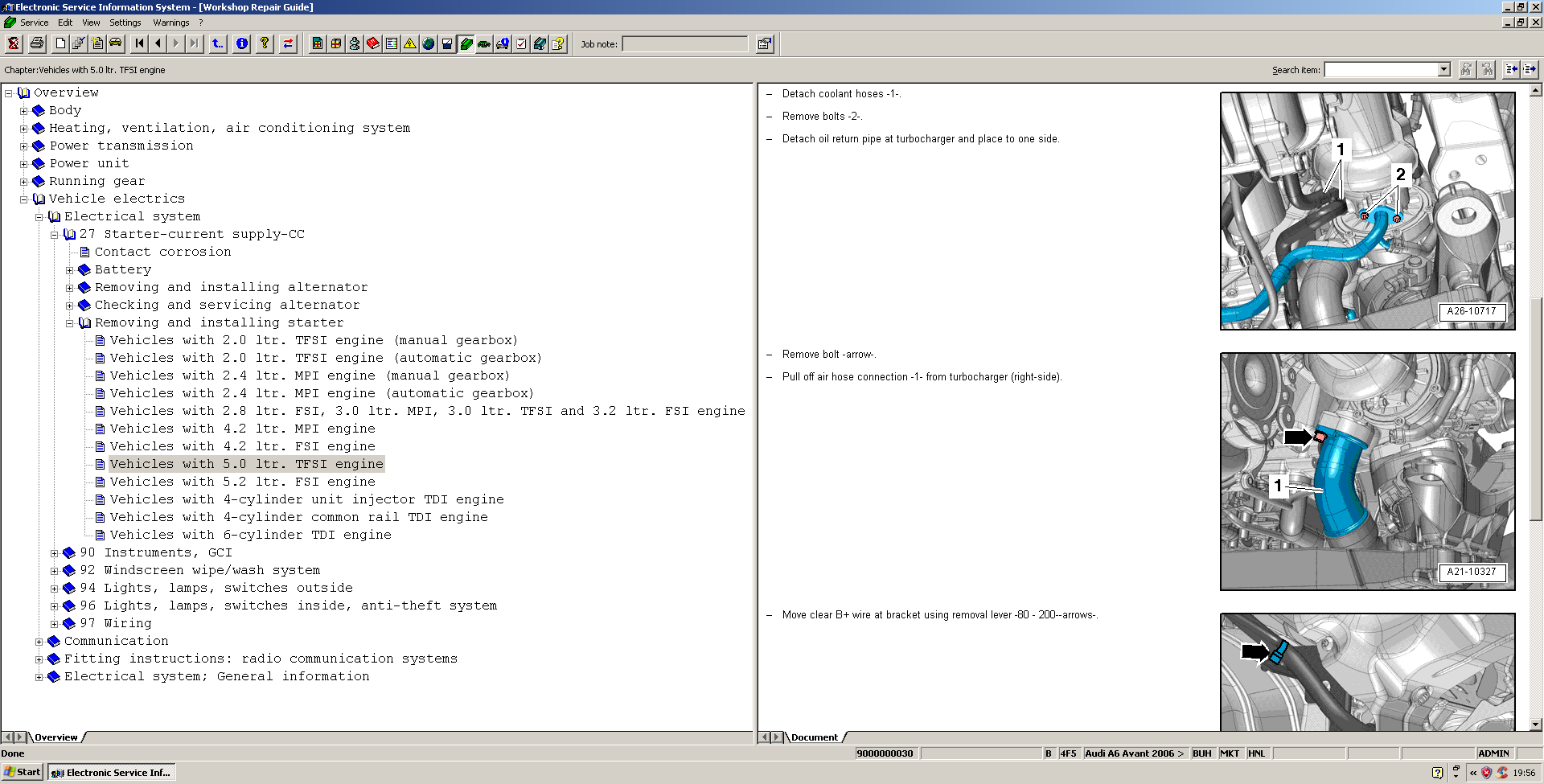Open the Settings menu
This screenshot has height=784, width=1544.
[125, 23]
